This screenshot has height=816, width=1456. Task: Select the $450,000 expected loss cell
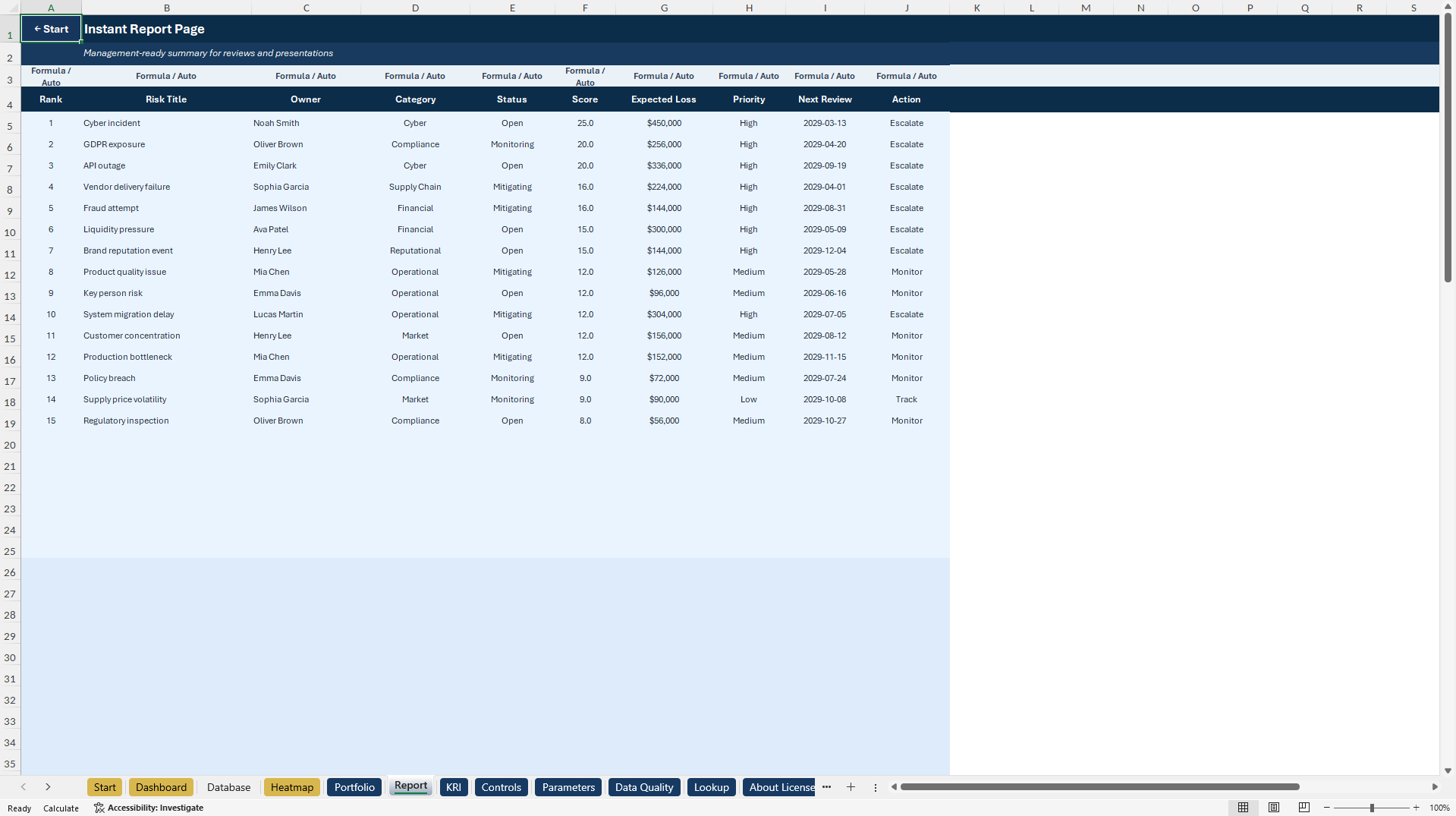664,123
